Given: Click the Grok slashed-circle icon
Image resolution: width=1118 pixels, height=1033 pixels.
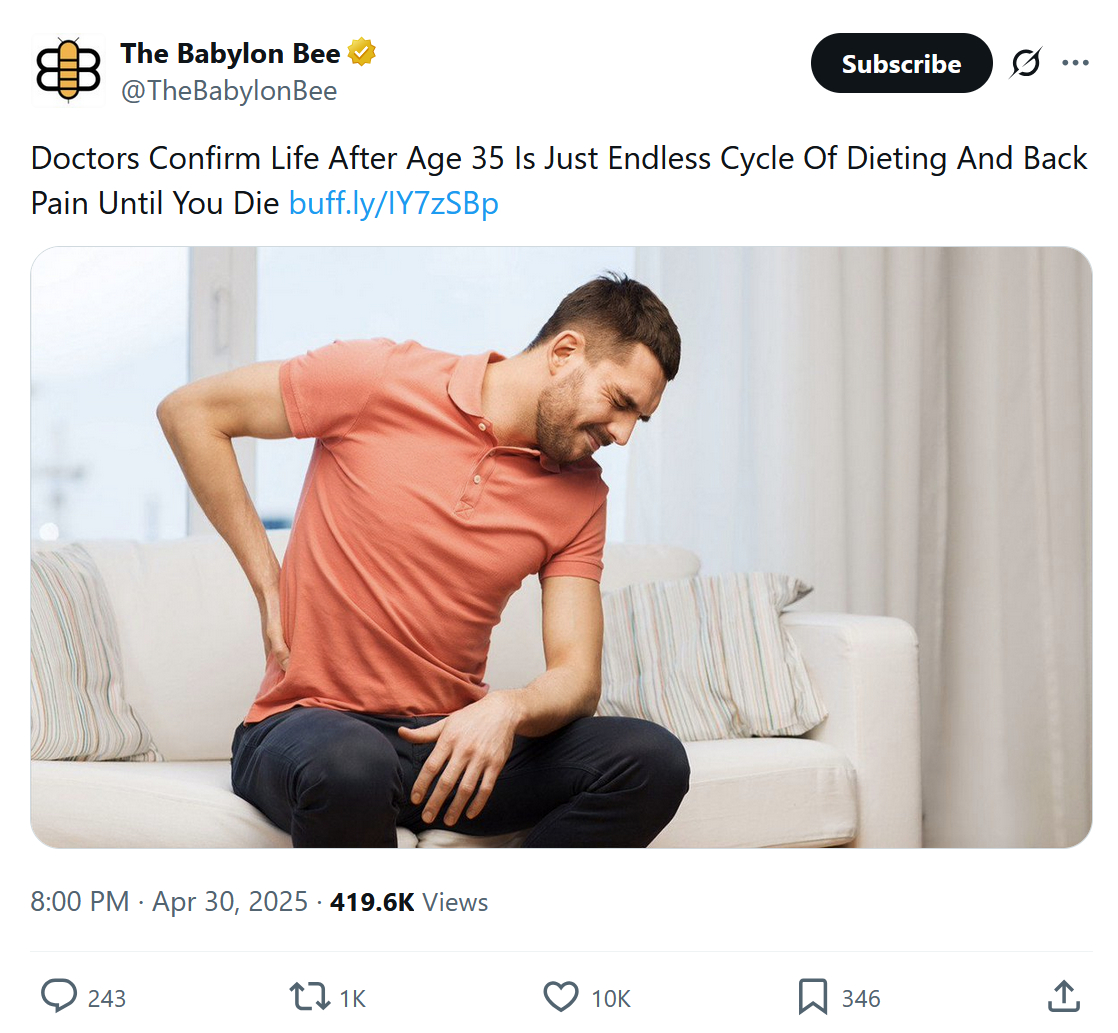Looking at the screenshot, I should tap(1025, 63).
